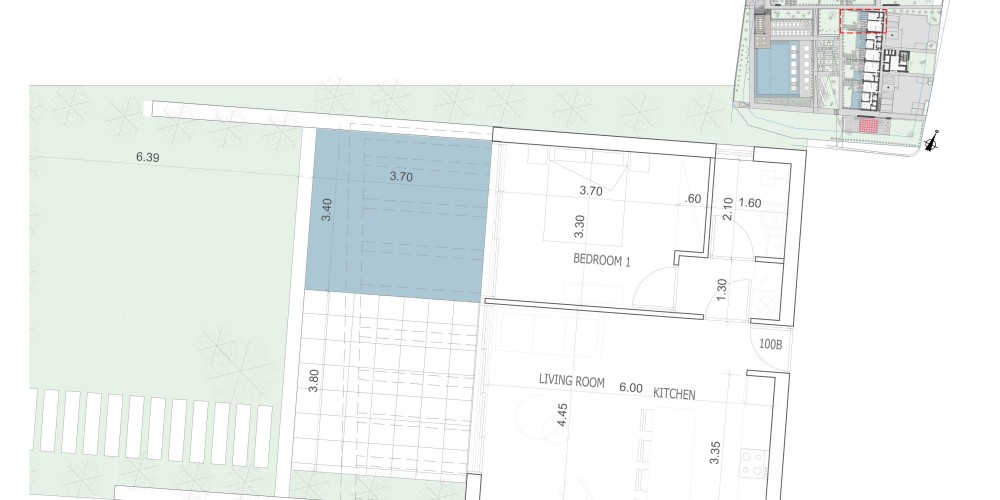Click the swimming pool on the site map
The image size is (1000, 500).
point(774,71)
